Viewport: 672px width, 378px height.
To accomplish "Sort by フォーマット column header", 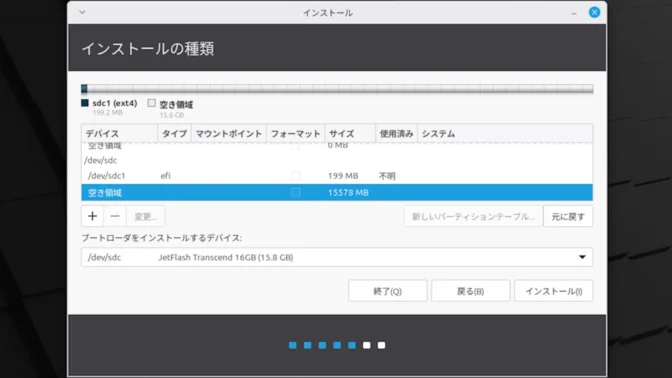I will 296,134.
